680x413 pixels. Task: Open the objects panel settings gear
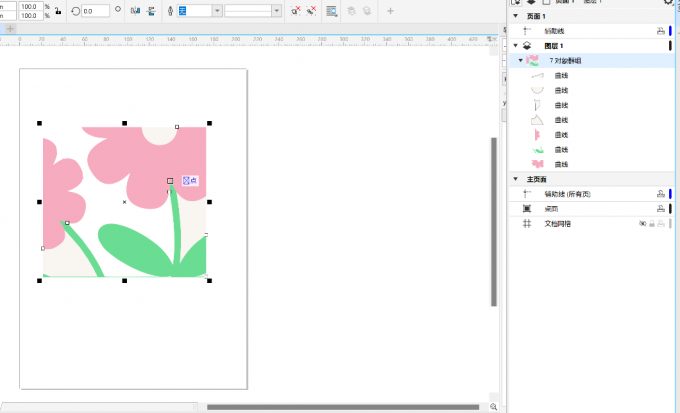(x=668, y=3)
